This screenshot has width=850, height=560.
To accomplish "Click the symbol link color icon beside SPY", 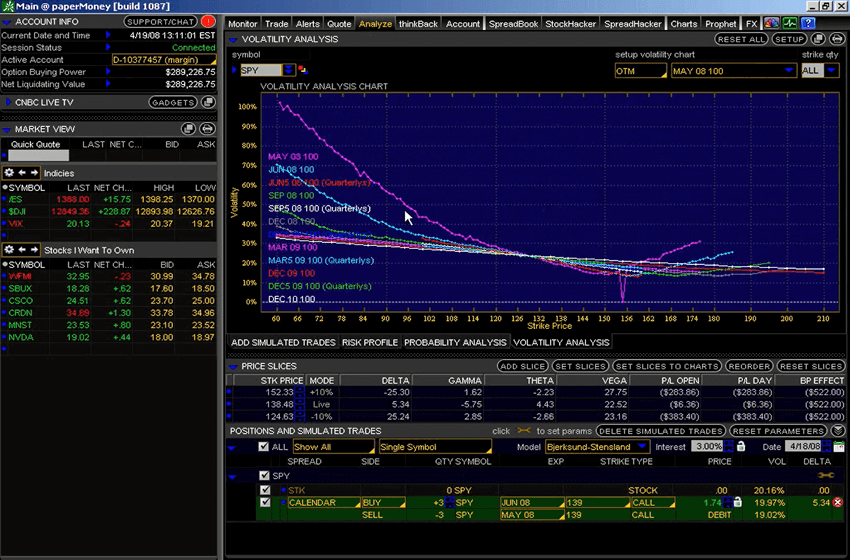I will tap(302, 70).
